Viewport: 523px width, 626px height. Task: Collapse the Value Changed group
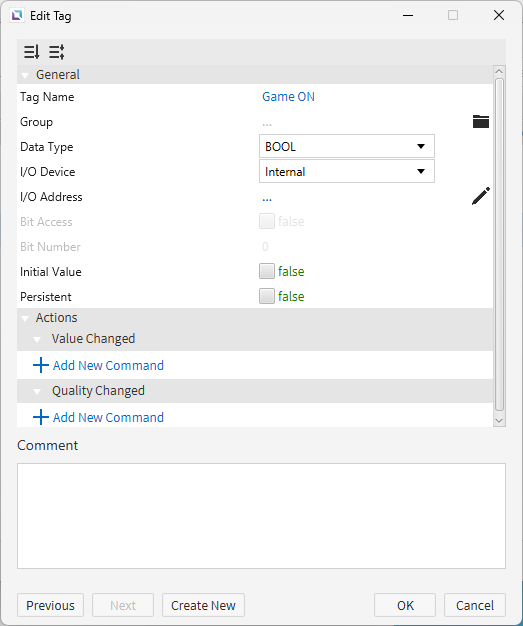(x=37, y=340)
